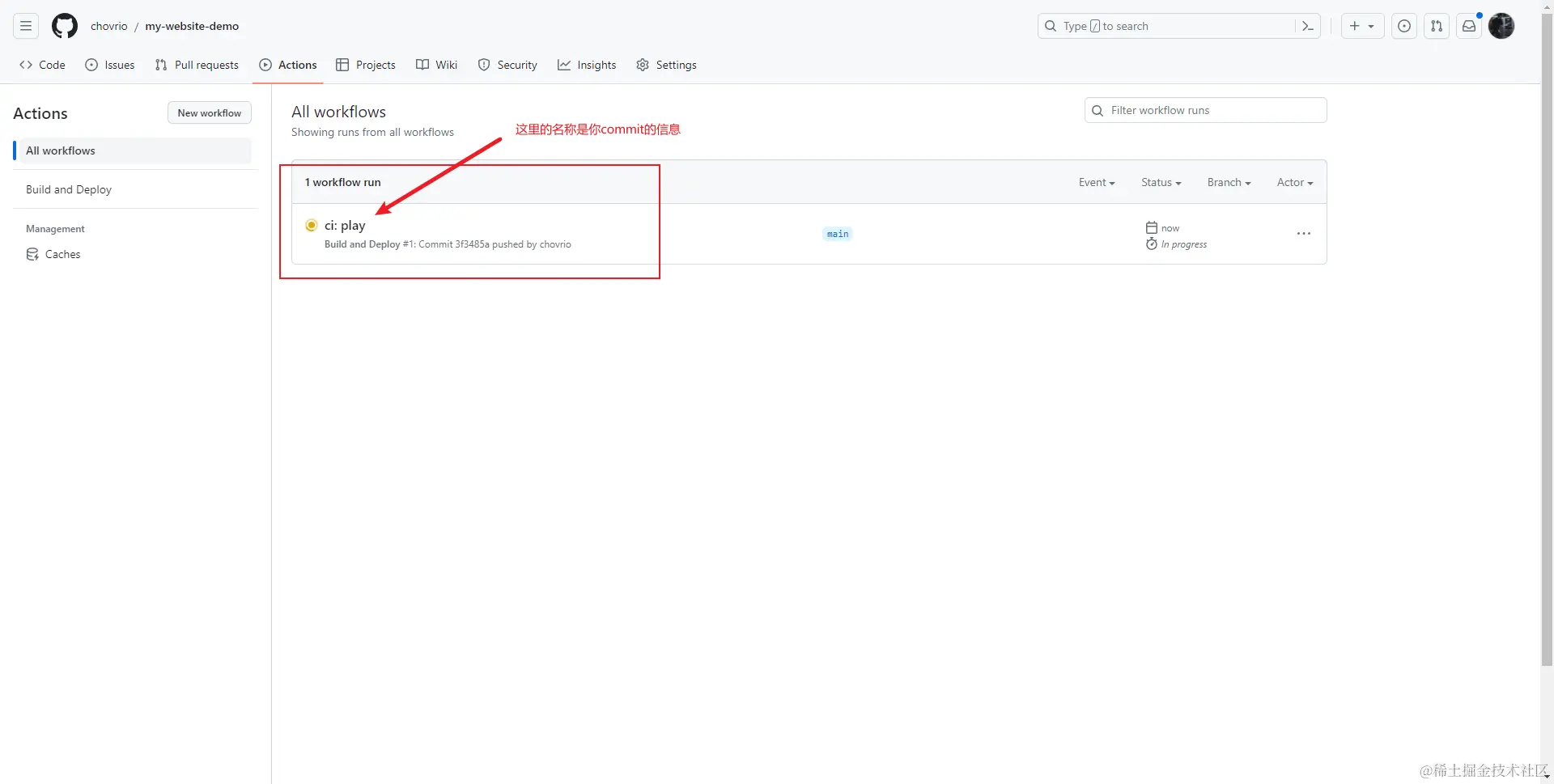Open the my-website-demo repository link

[x=192, y=26]
